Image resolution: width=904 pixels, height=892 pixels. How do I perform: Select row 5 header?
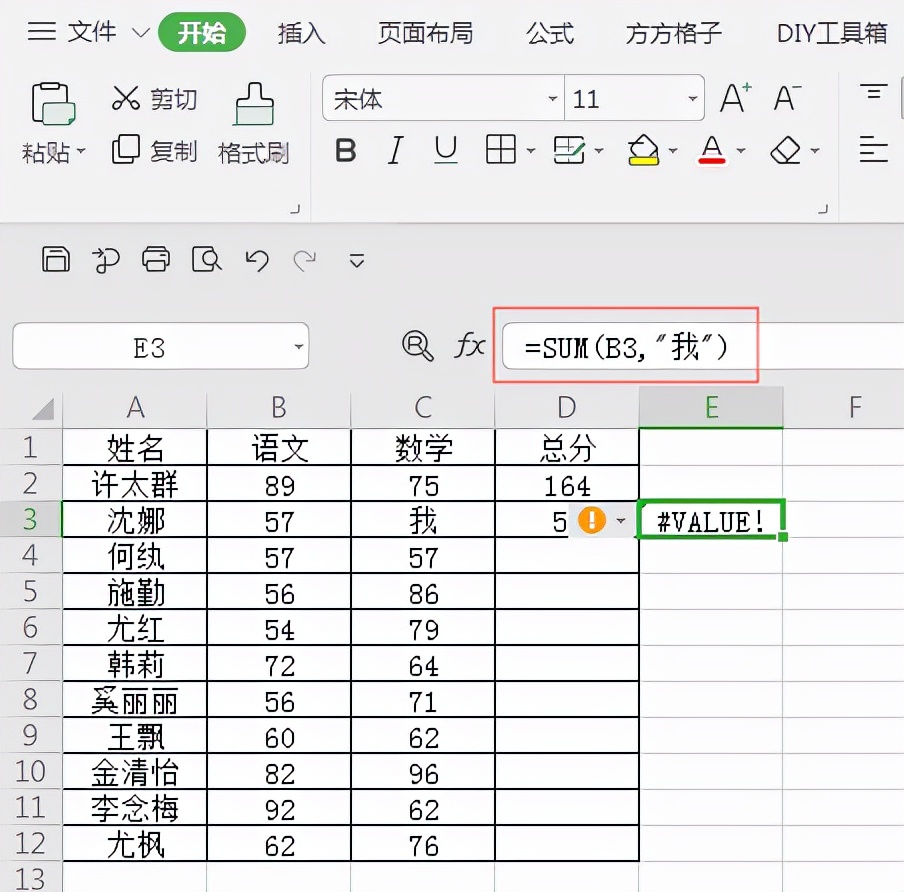[30, 592]
